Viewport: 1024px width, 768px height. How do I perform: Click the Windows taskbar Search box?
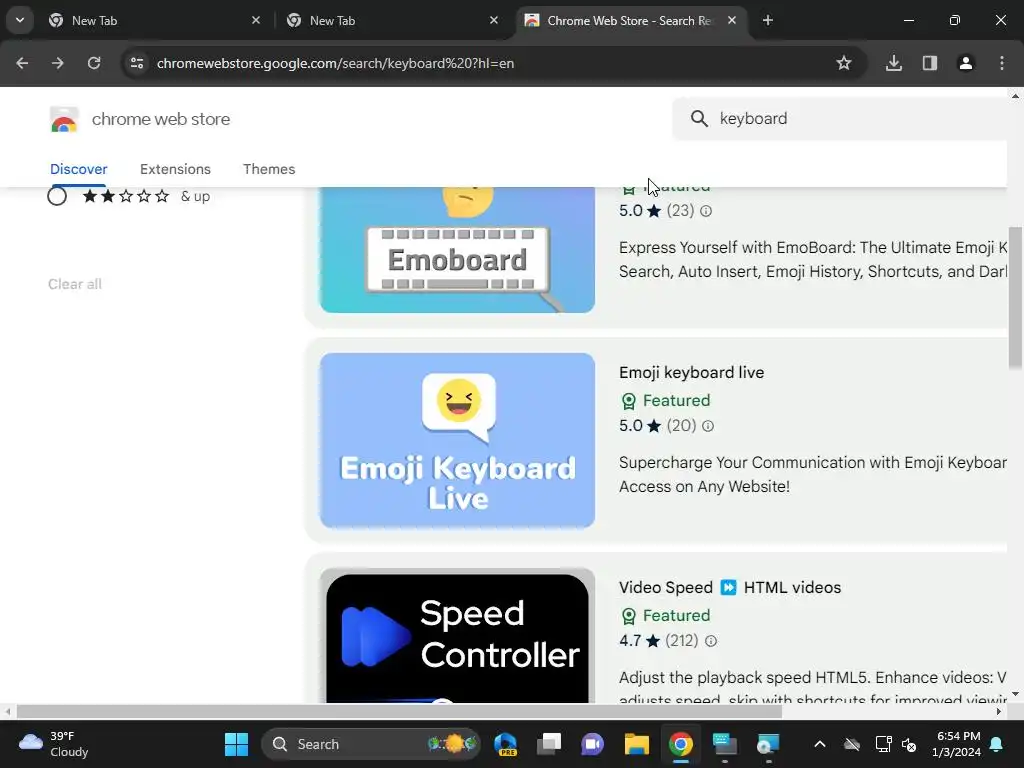[x=371, y=744]
